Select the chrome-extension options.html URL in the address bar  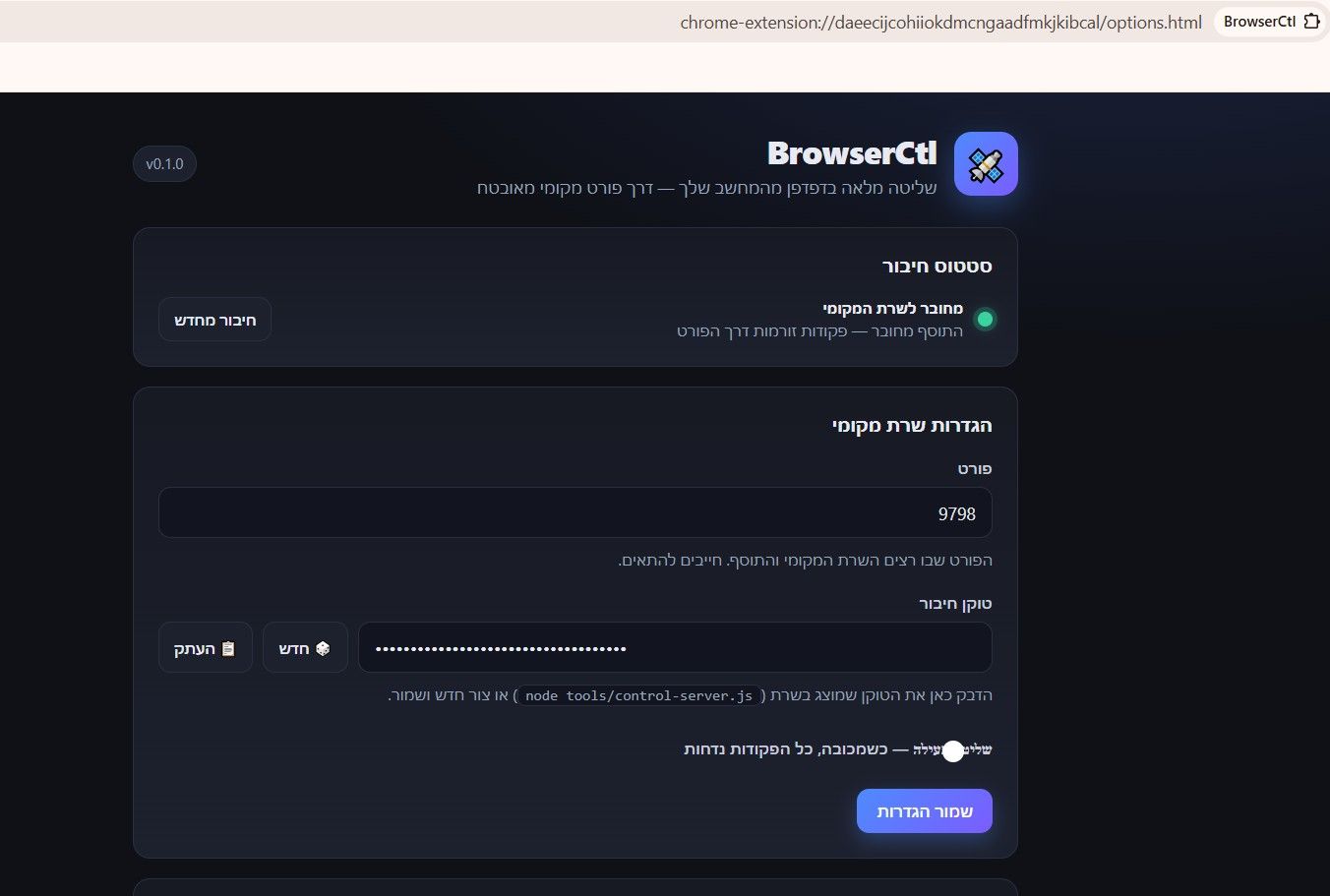pos(940,22)
